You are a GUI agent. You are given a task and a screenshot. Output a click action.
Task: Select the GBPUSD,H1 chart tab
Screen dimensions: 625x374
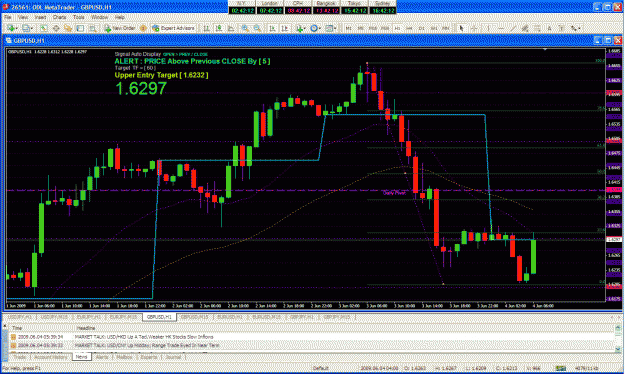159,317
